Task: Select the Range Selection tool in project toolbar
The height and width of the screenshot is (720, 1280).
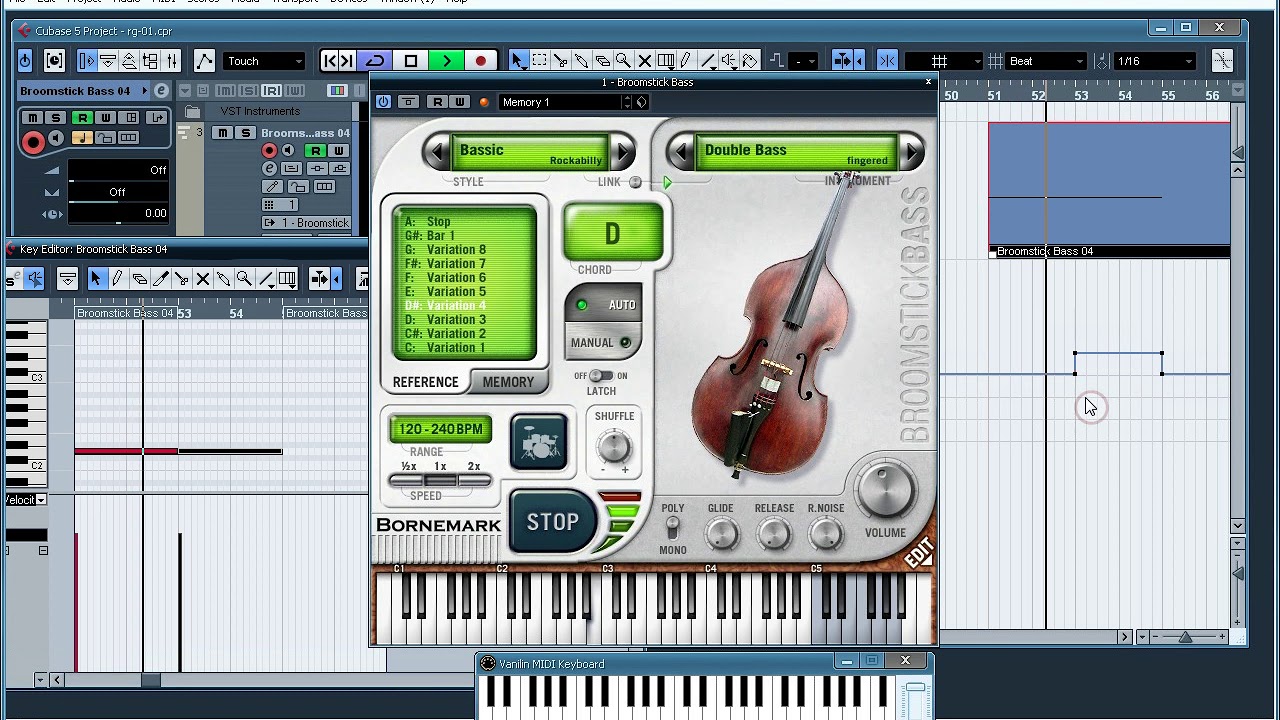Action: pyautogui.click(x=539, y=61)
